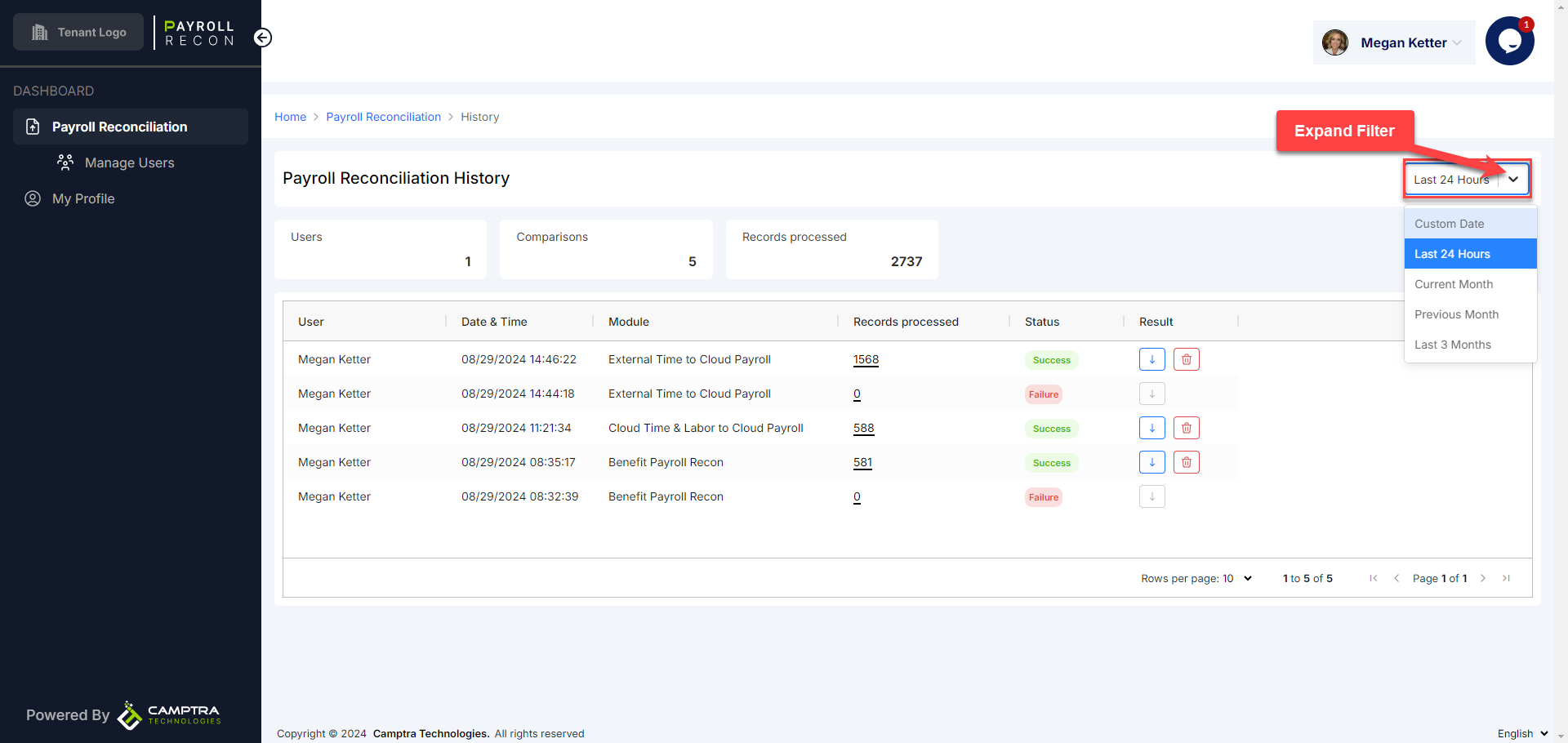
Task: Sort by the Result column header
Action: (1156, 322)
